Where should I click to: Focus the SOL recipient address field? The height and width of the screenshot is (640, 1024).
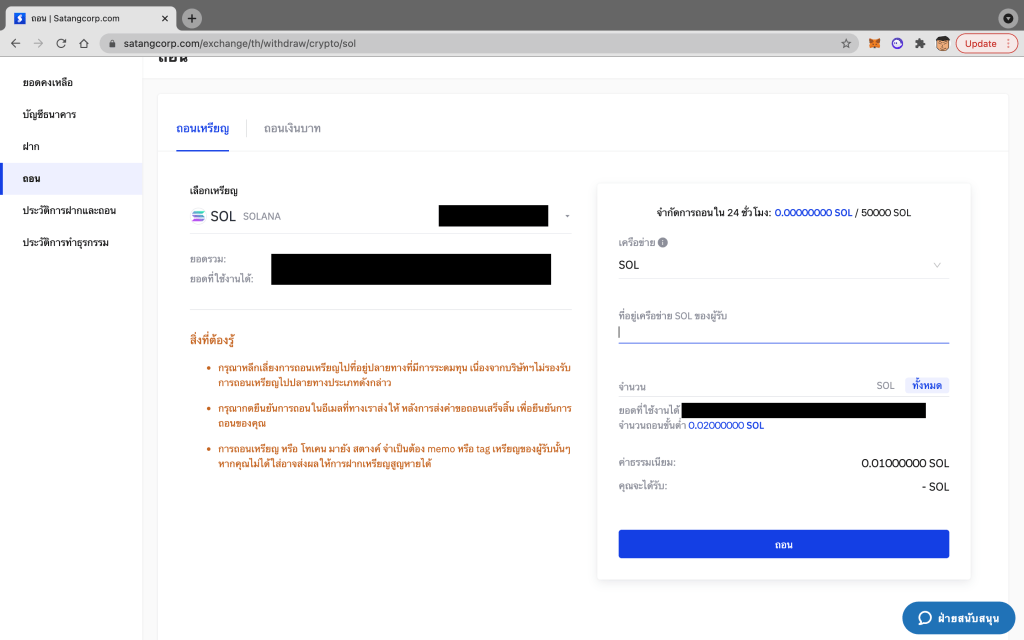tap(783, 333)
